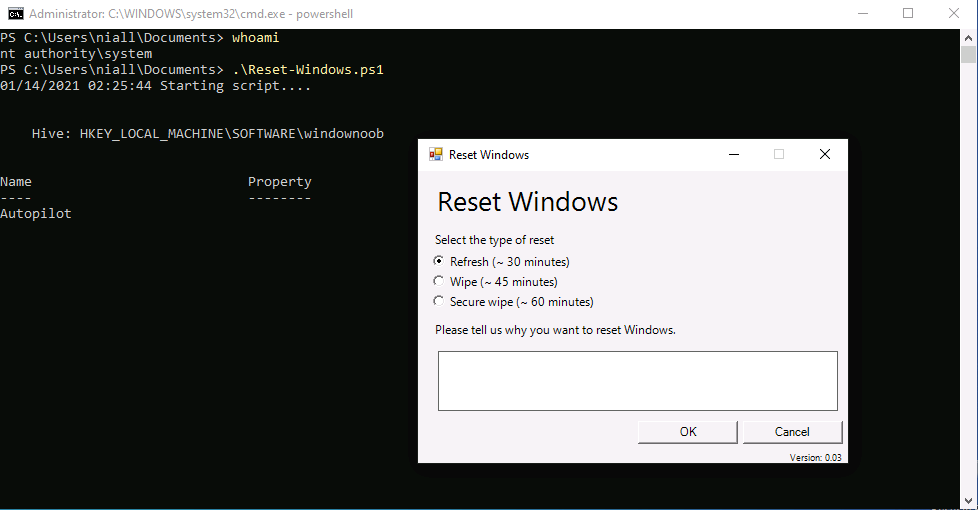Image resolution: width=978 pixels, height=510 pixels.
Task: Click the 'whoami' command text
Action: pos(256,37)
